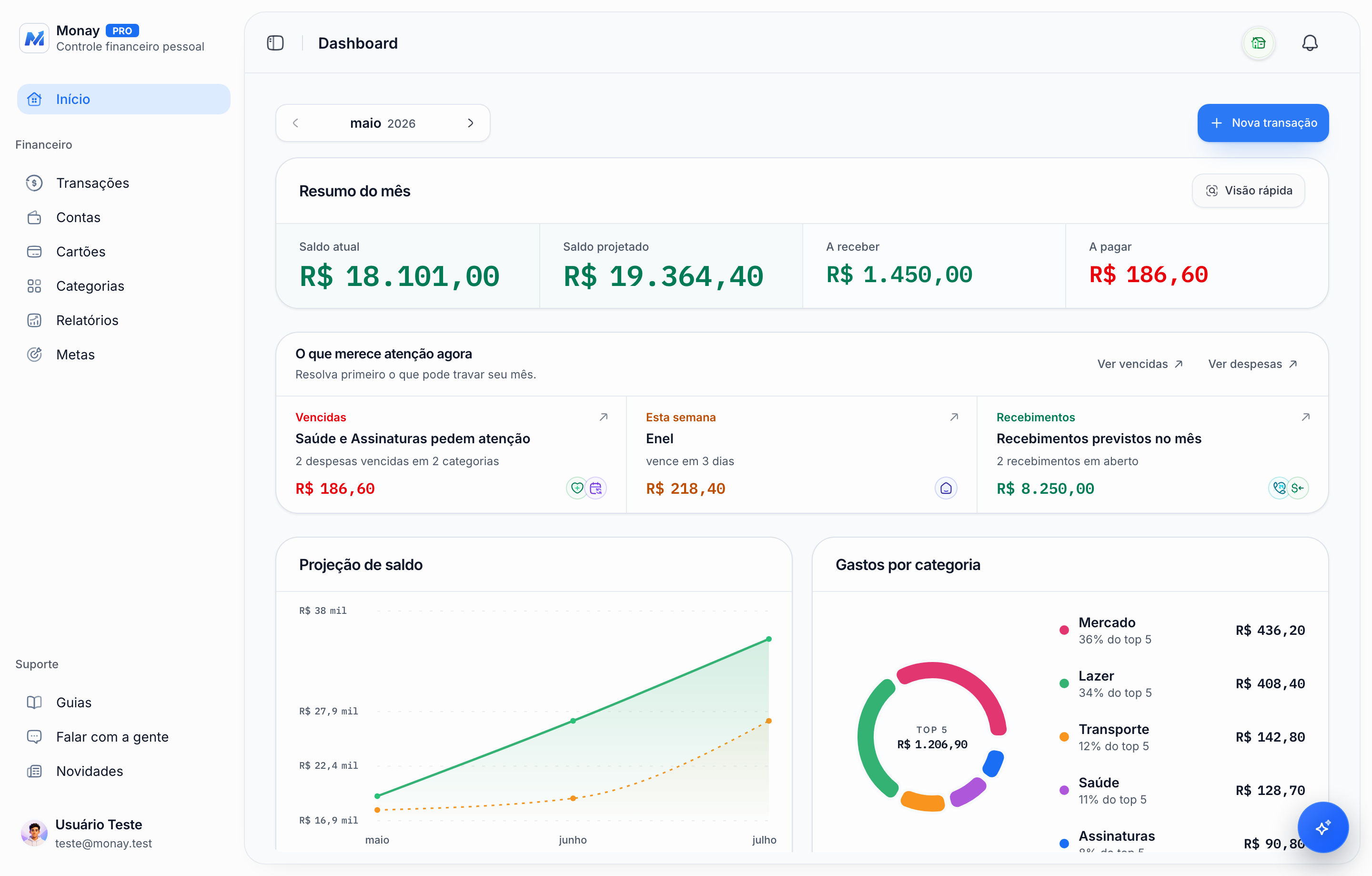
Task: Open Guias support item
Action: tap(124, 702)
